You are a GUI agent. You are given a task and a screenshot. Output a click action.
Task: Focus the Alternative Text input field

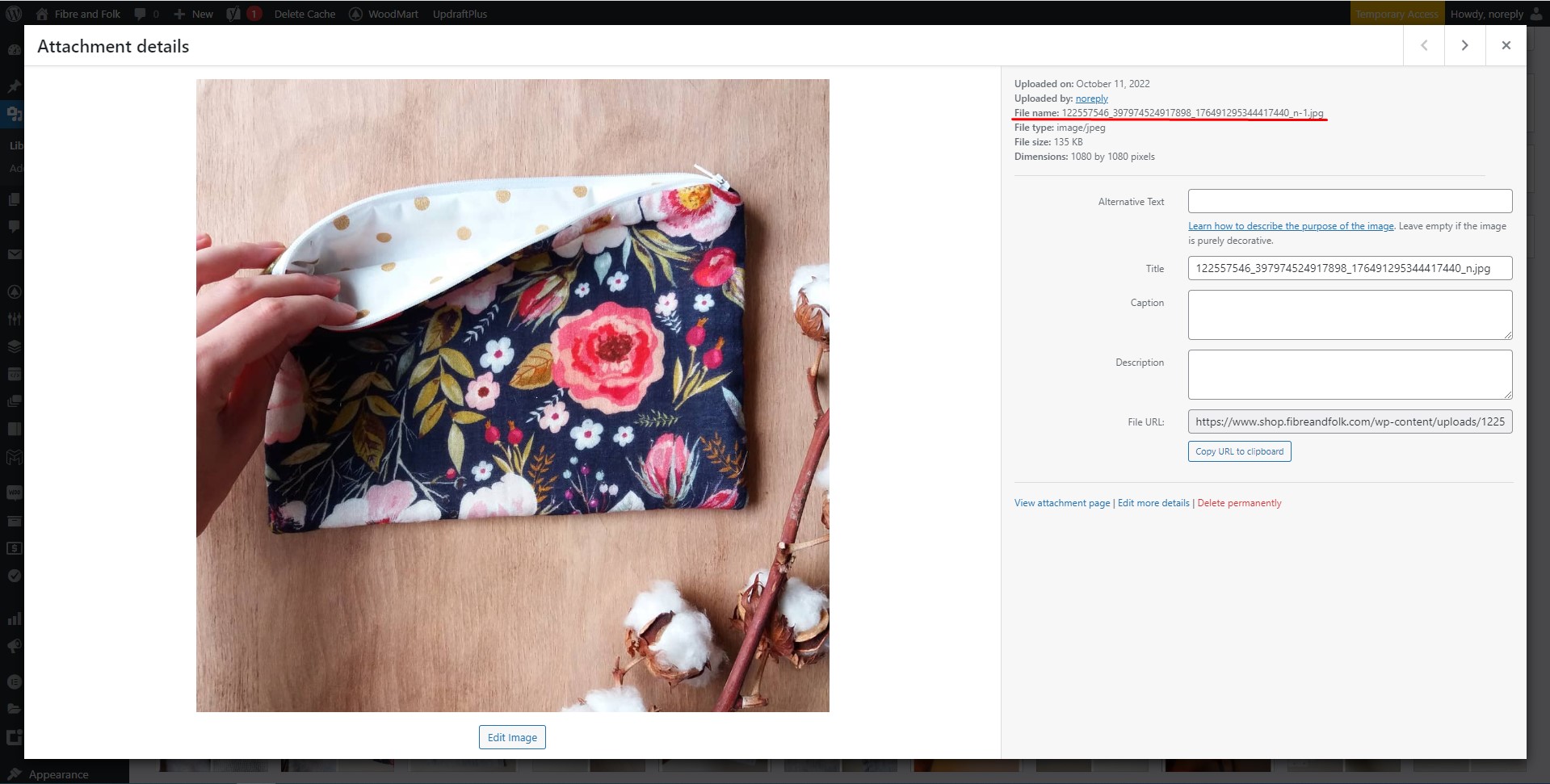coord(1350,201)
